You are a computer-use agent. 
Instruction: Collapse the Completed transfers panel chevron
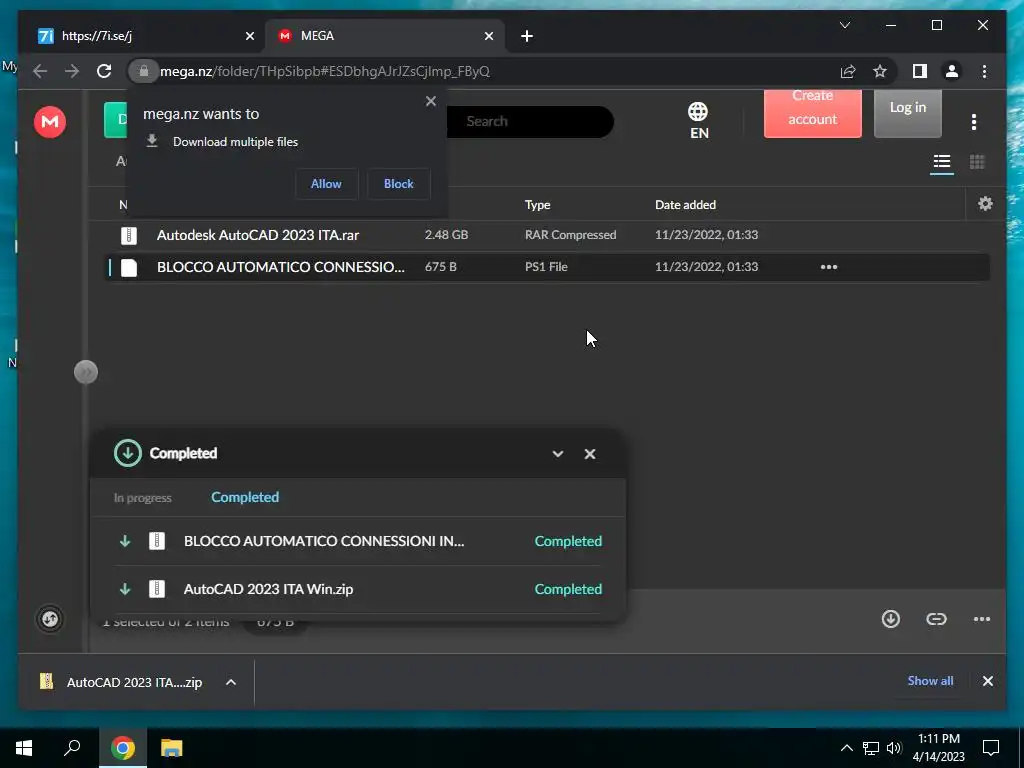point(558,454)
